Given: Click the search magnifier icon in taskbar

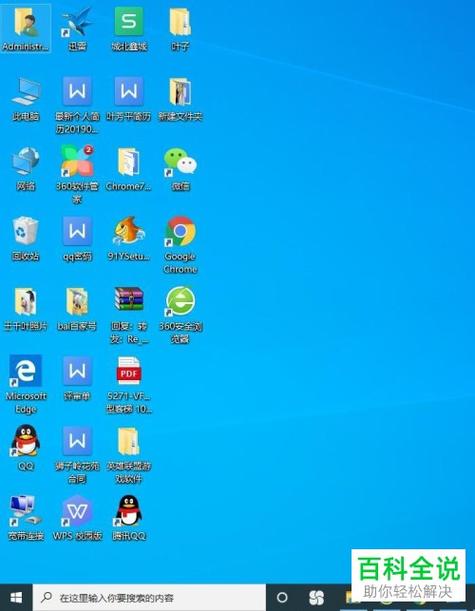Looking at the screenshot, I should (x=47, y=597).
